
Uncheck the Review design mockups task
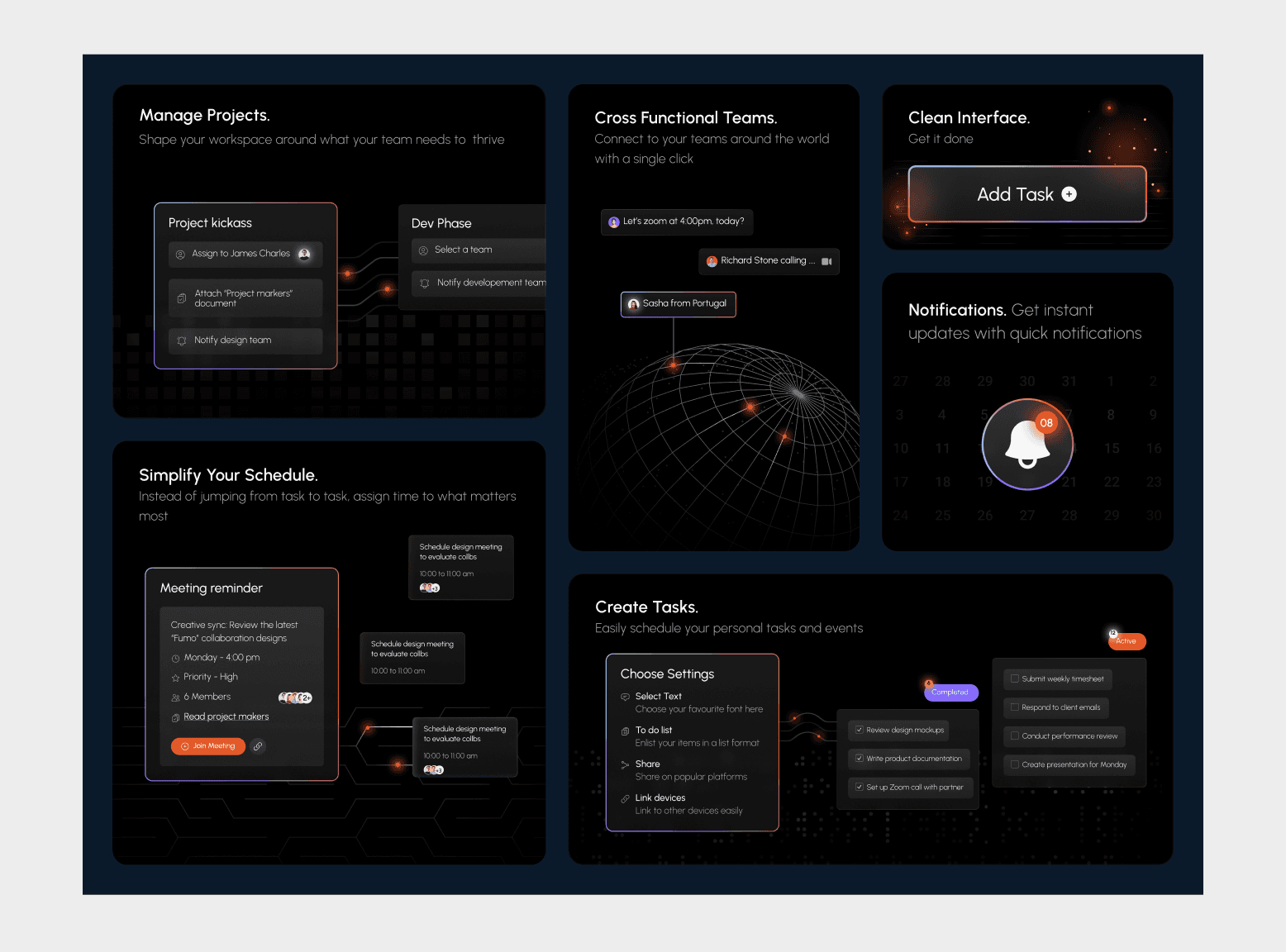pyautogui.click(x=860, y=730)
